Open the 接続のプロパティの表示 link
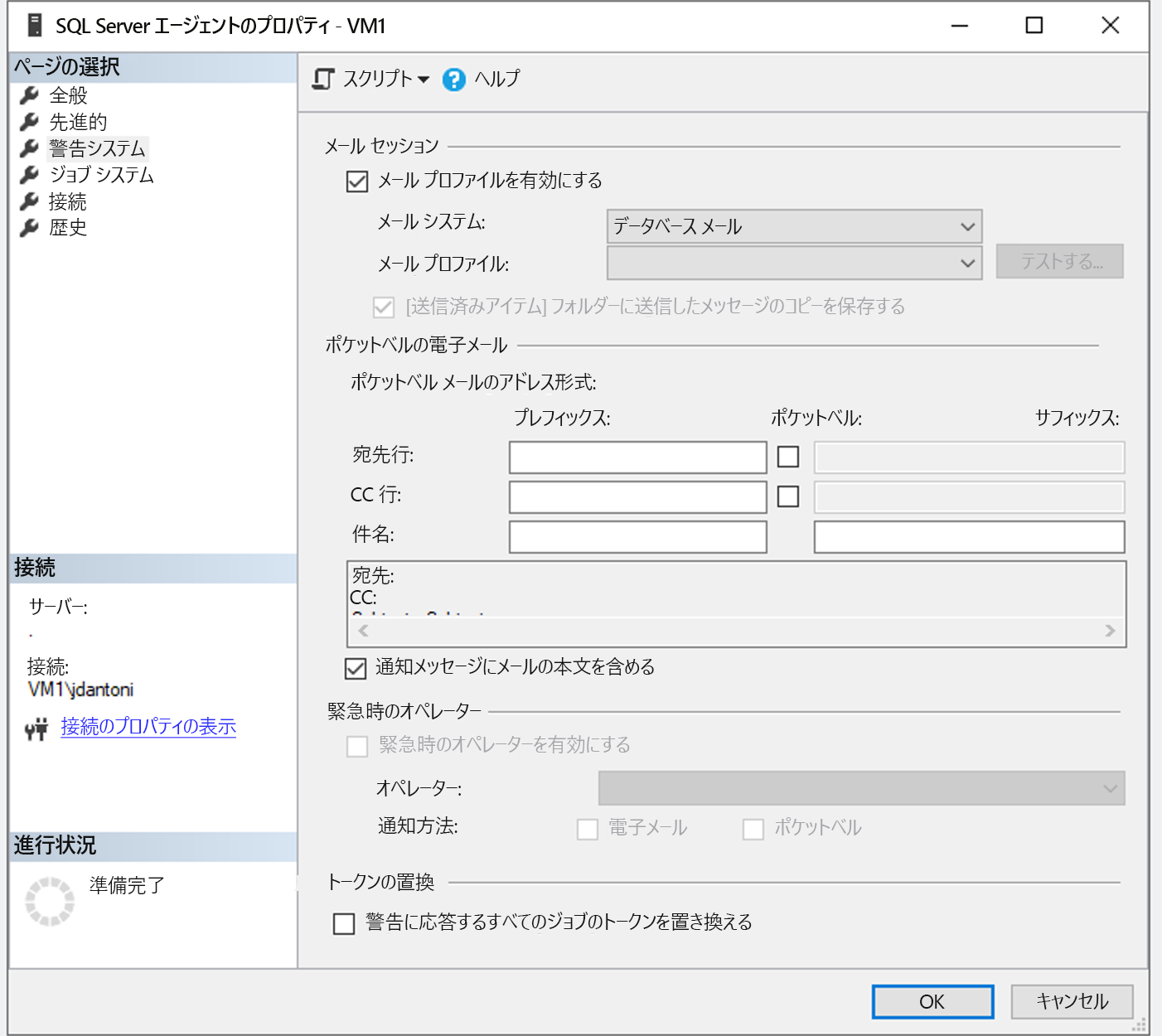This screenshot has width=1162, height=1036. tap(147, 726)
